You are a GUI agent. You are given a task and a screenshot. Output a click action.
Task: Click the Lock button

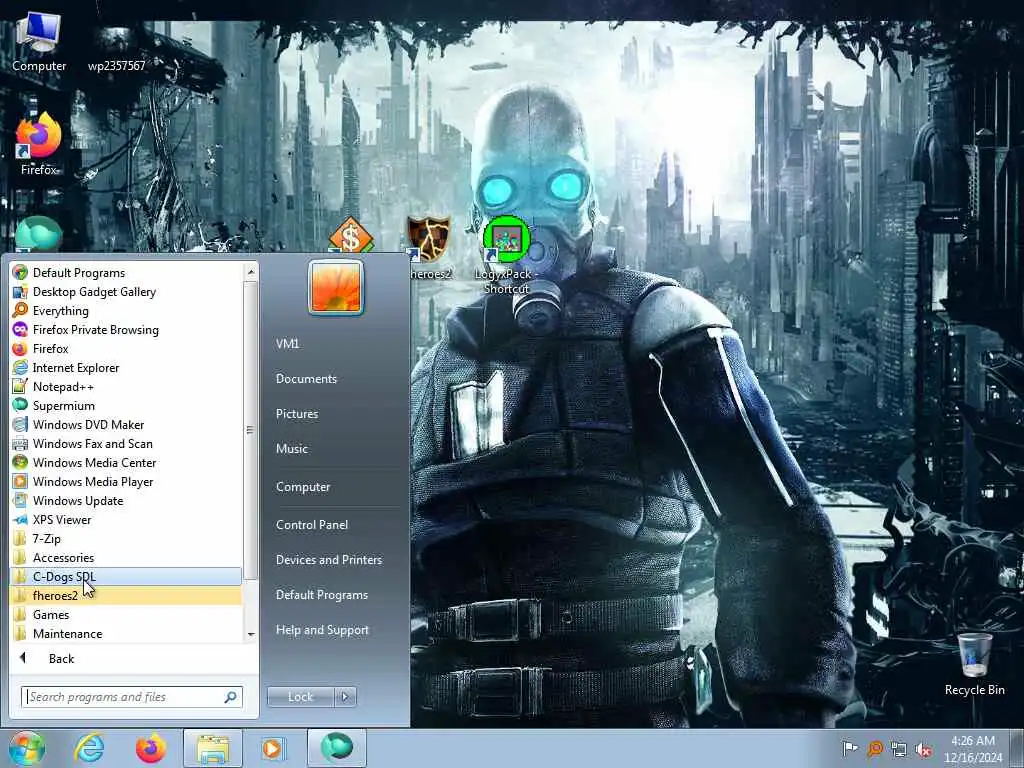click(x=300, y=697)
